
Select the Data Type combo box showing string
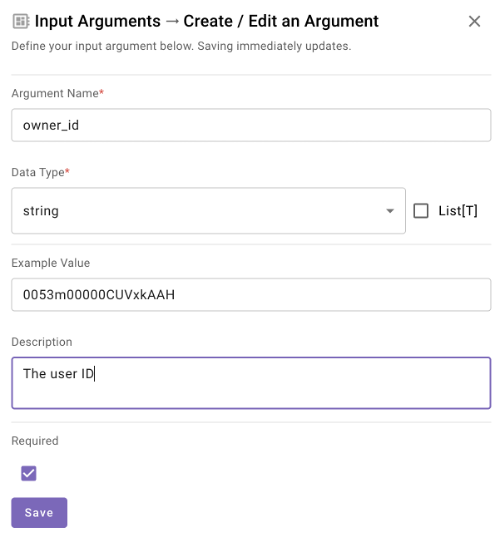tap(208, 211)
